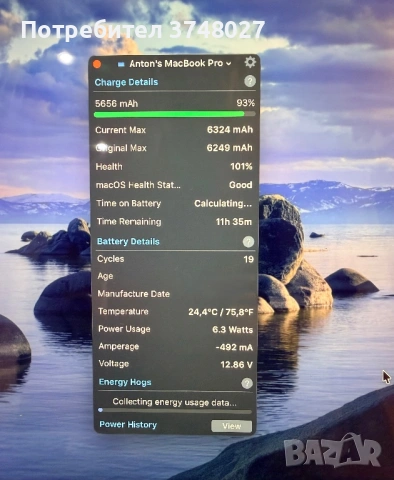This screenshot has width=394, height=480.
Task: Click the Energy Hogs help question mark
Action: pos(247,383)
